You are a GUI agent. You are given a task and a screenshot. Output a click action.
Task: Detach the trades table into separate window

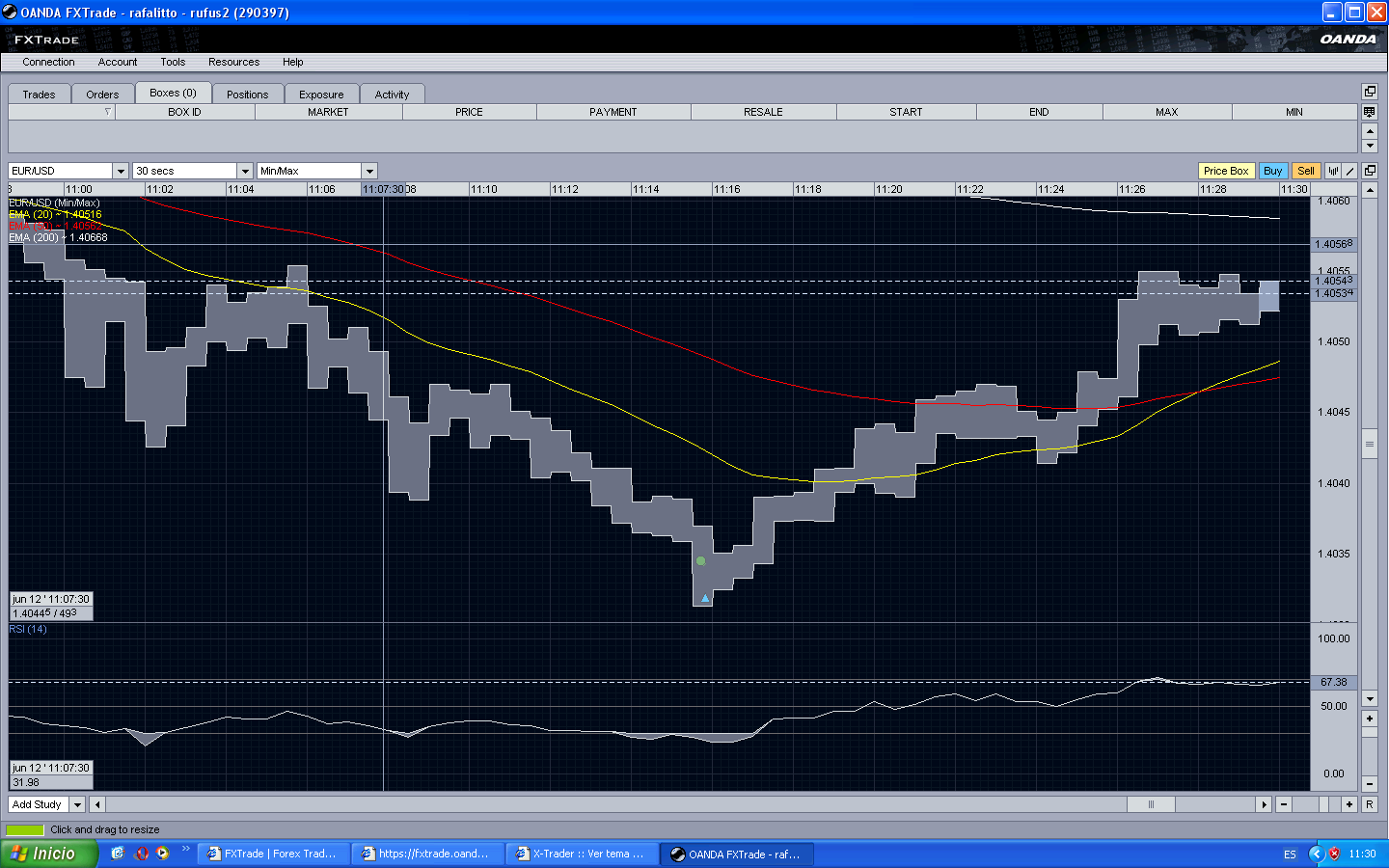1370,92
